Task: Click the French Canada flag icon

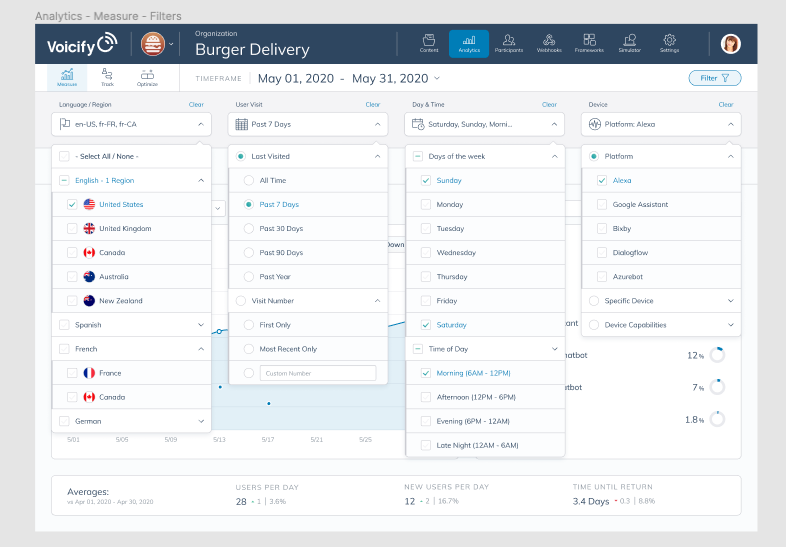Action: pos(89,397)
